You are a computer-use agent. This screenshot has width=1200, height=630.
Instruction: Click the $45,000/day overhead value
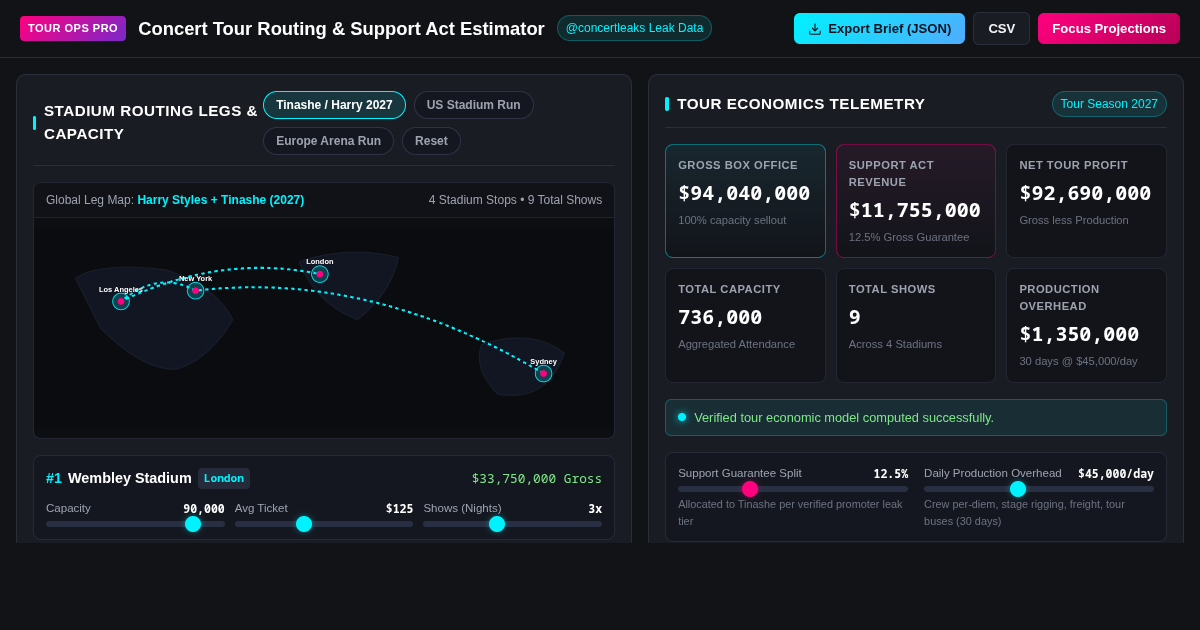1116,474
